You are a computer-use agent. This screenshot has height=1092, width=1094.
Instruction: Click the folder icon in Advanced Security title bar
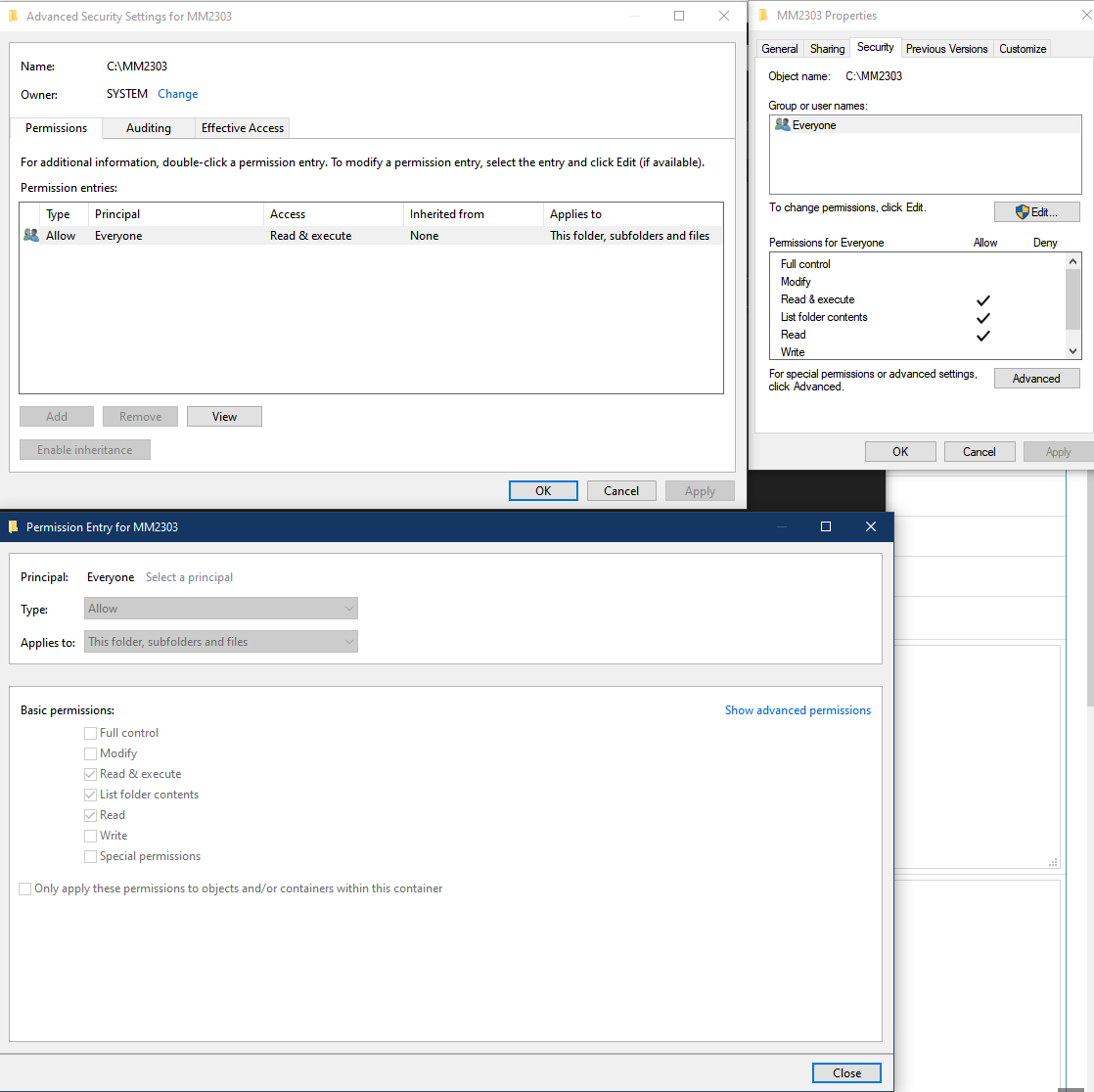(14, 17)
